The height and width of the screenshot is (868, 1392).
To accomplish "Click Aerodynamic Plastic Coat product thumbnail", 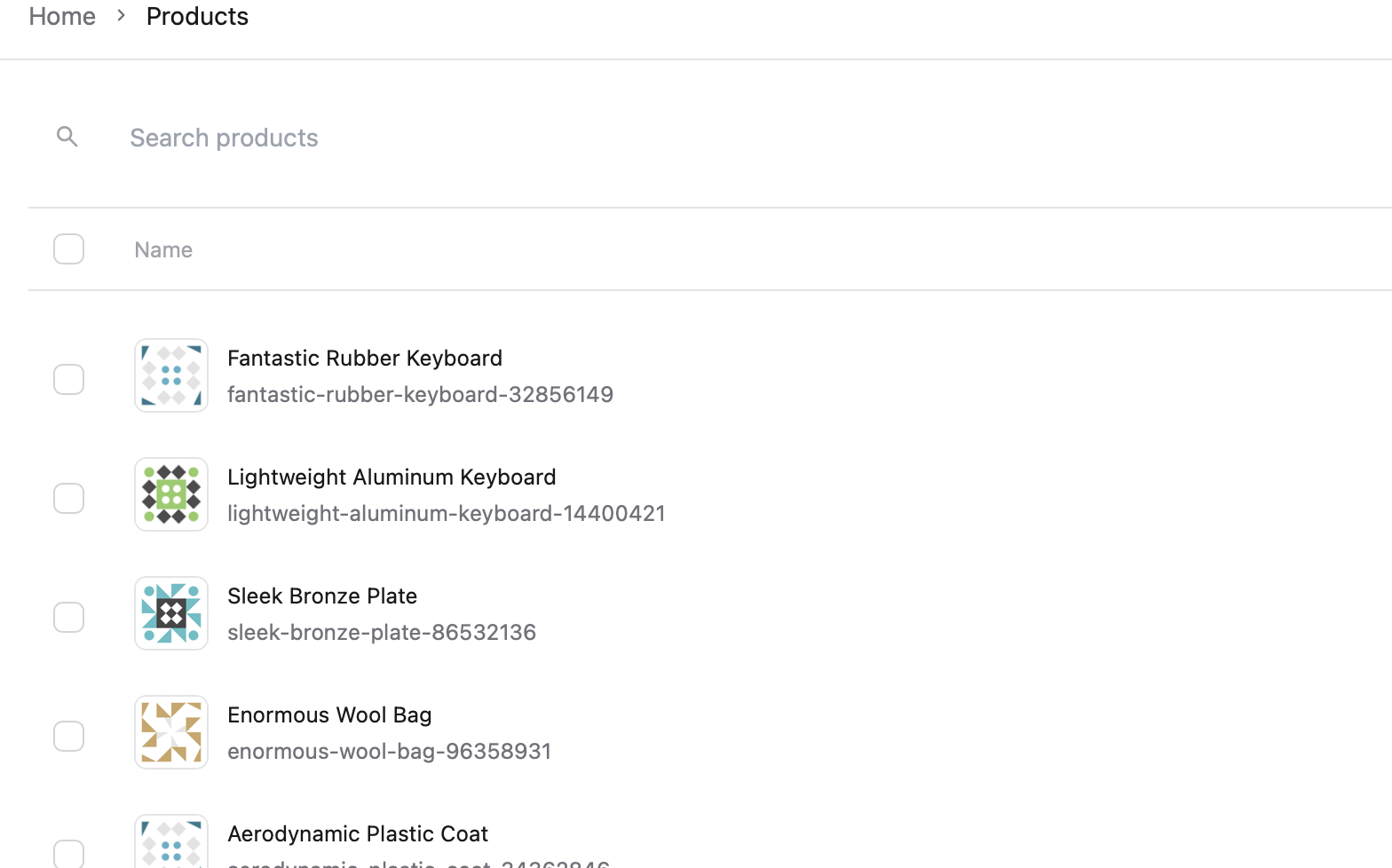I will pos(171,842).
